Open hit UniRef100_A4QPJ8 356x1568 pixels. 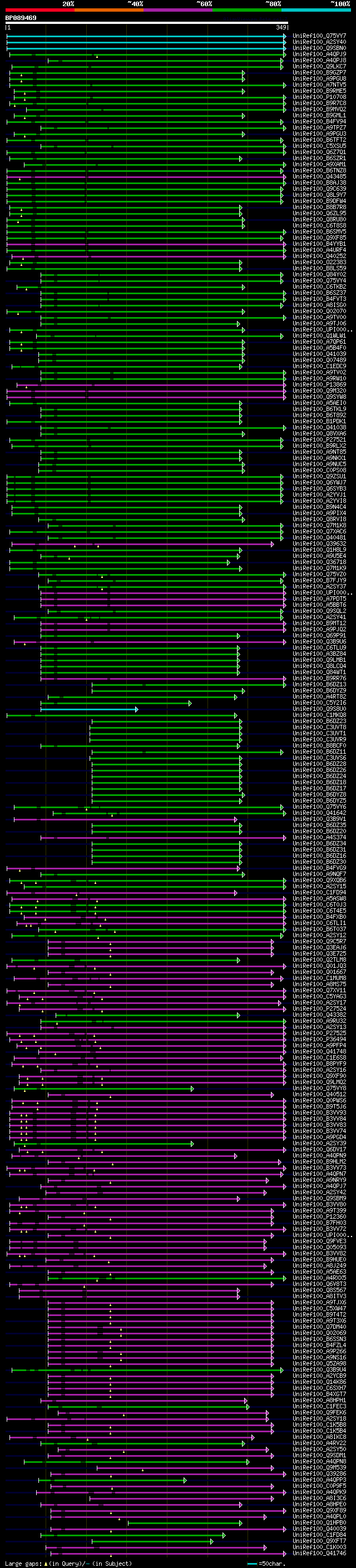319,60
